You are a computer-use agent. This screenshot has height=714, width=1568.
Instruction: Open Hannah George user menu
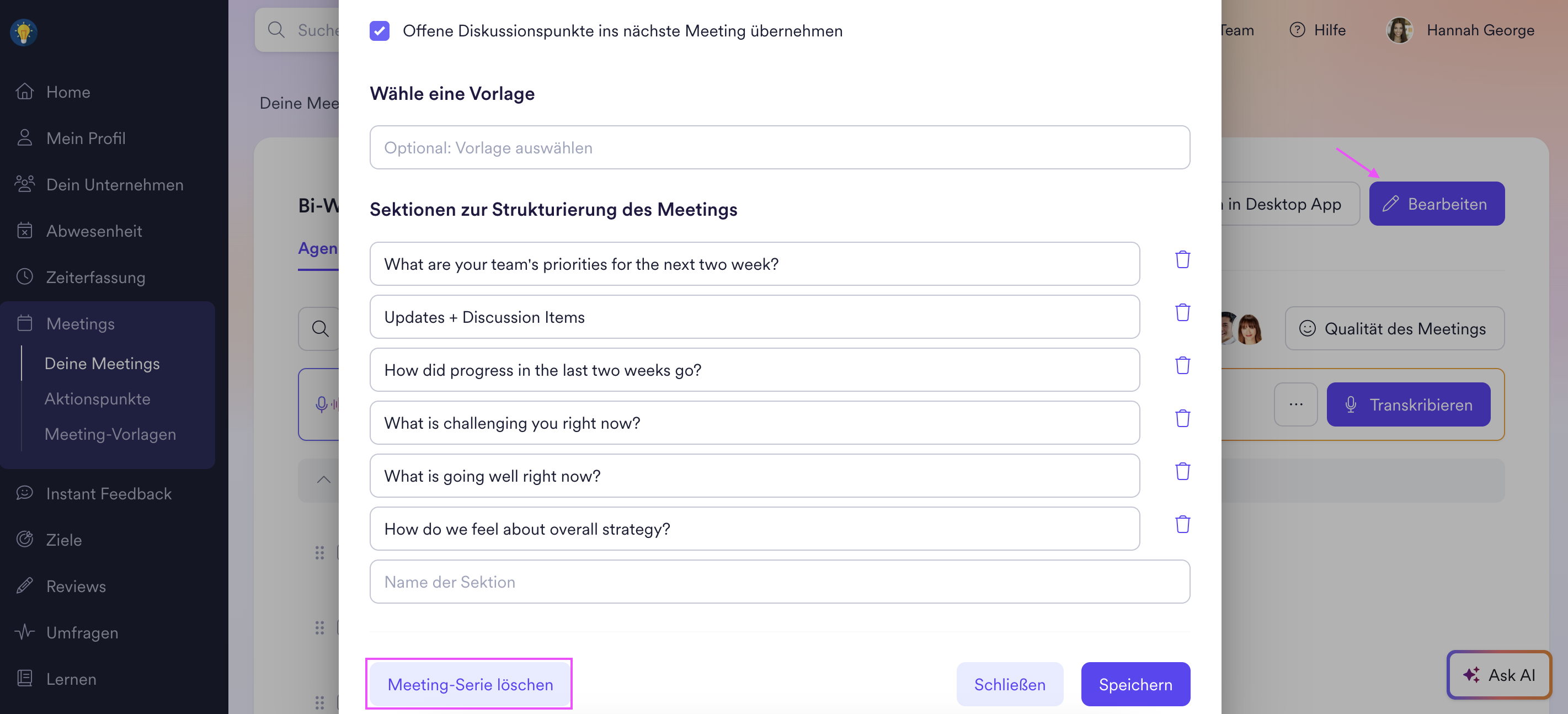point(1460,30)
